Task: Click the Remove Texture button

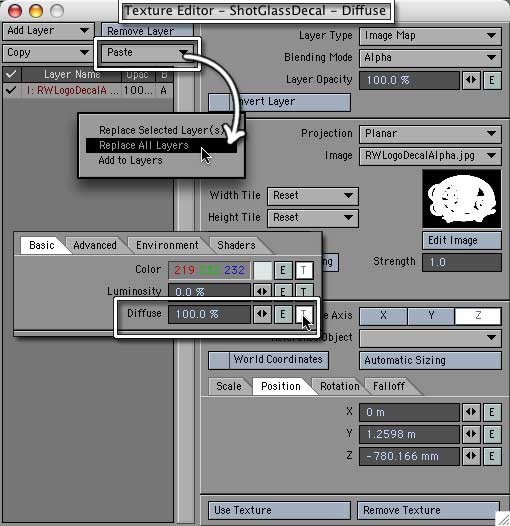Action: click(x=429, y=511)
